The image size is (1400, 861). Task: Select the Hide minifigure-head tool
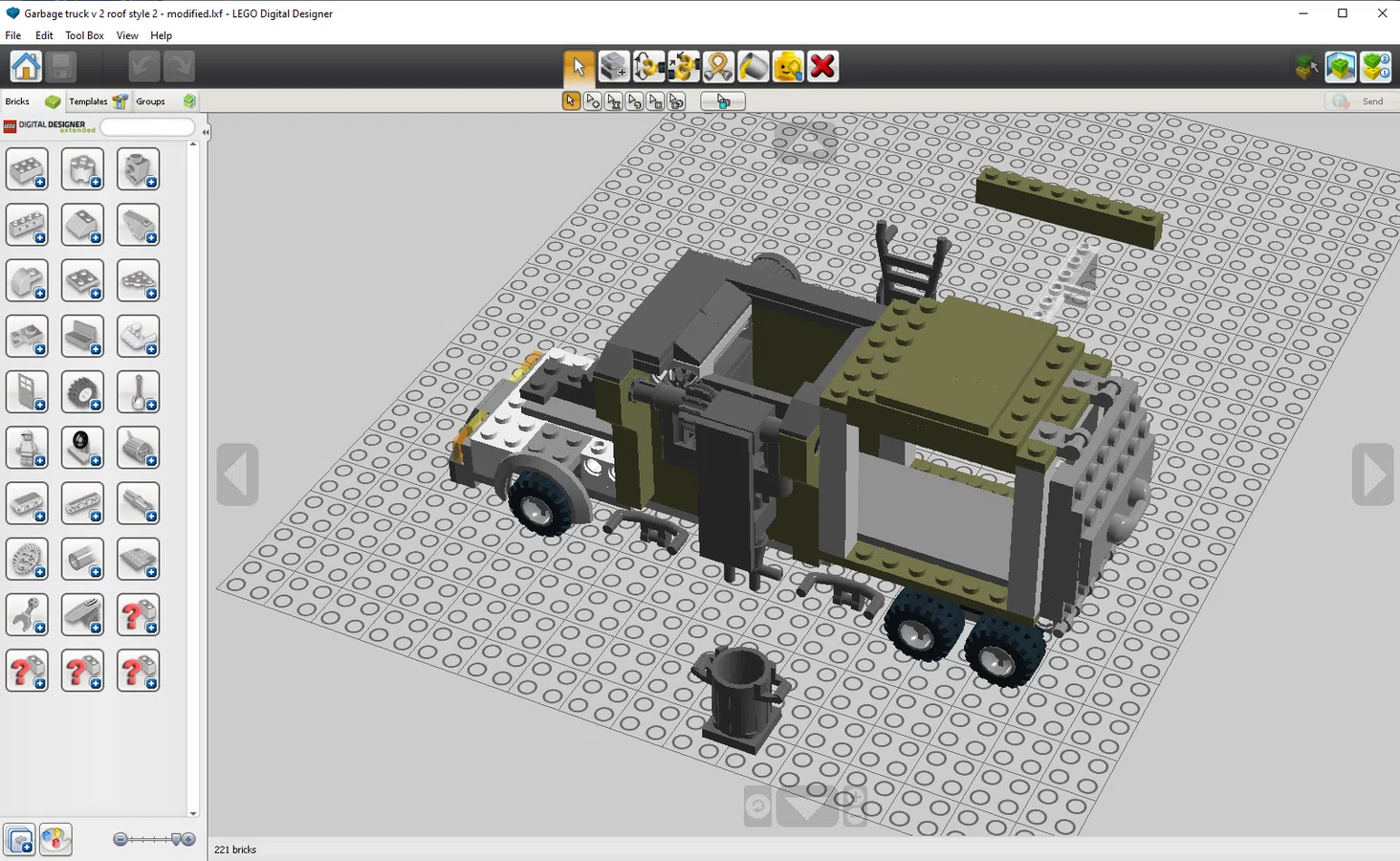tap(787, 67)
